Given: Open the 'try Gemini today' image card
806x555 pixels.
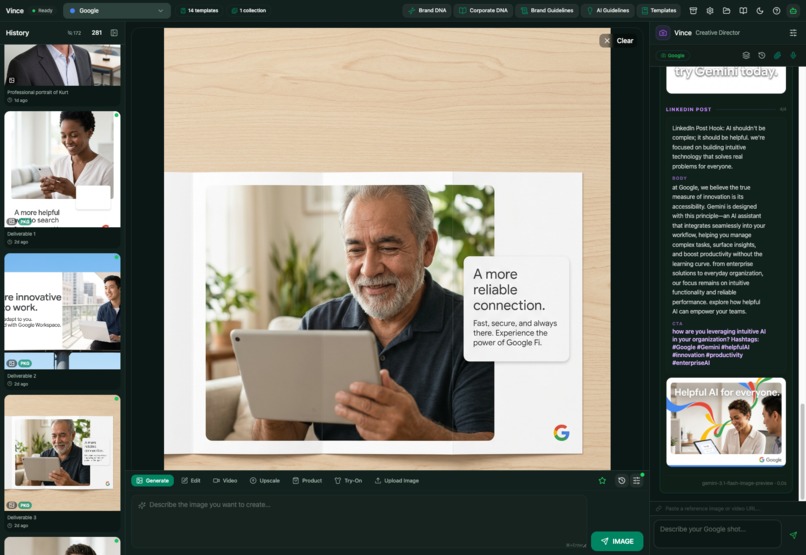Looking at the screenshot, I should 726,80.
